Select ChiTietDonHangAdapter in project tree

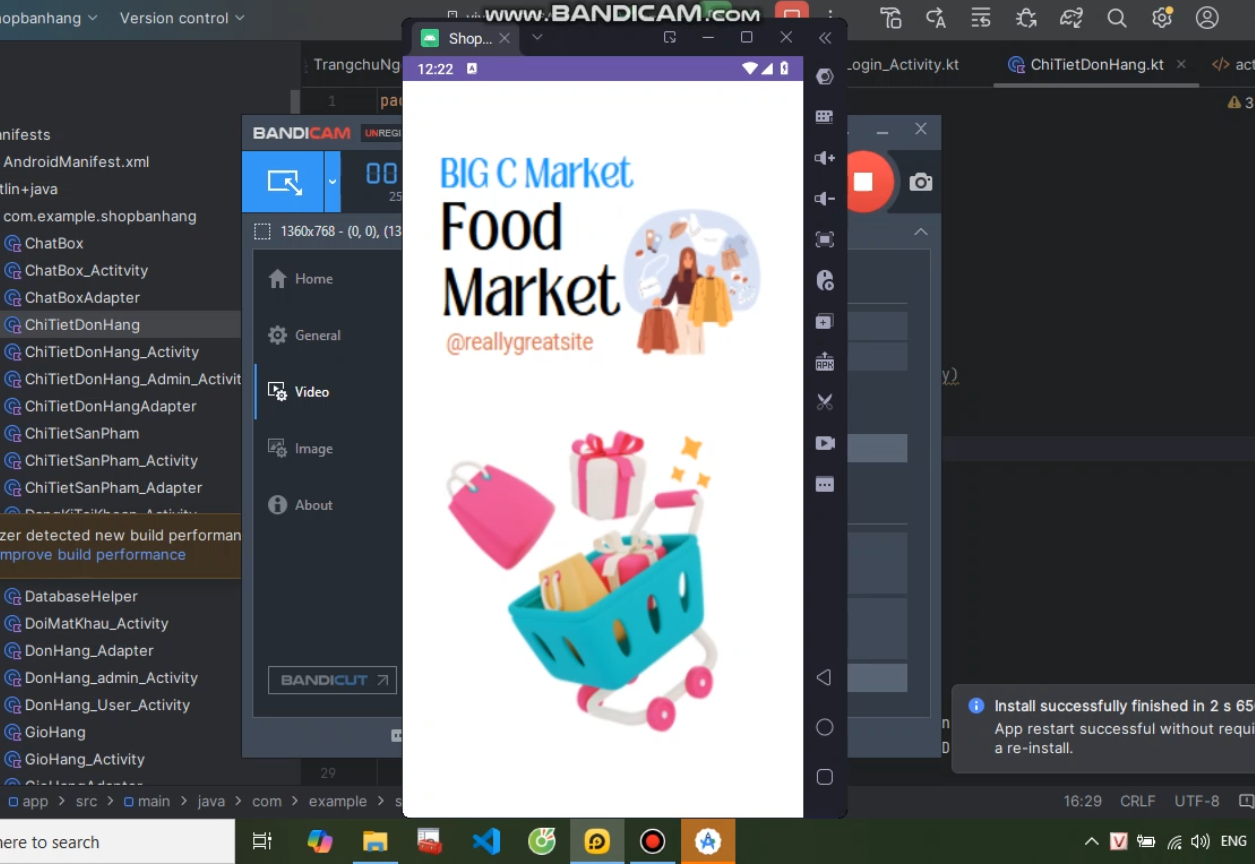[110, 406]
